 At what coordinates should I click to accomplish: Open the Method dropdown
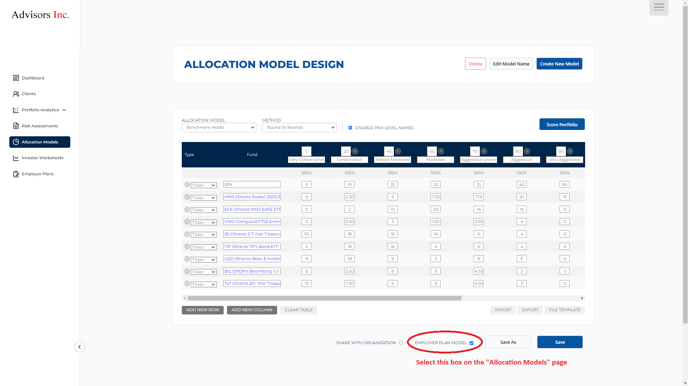coord(299,128)
